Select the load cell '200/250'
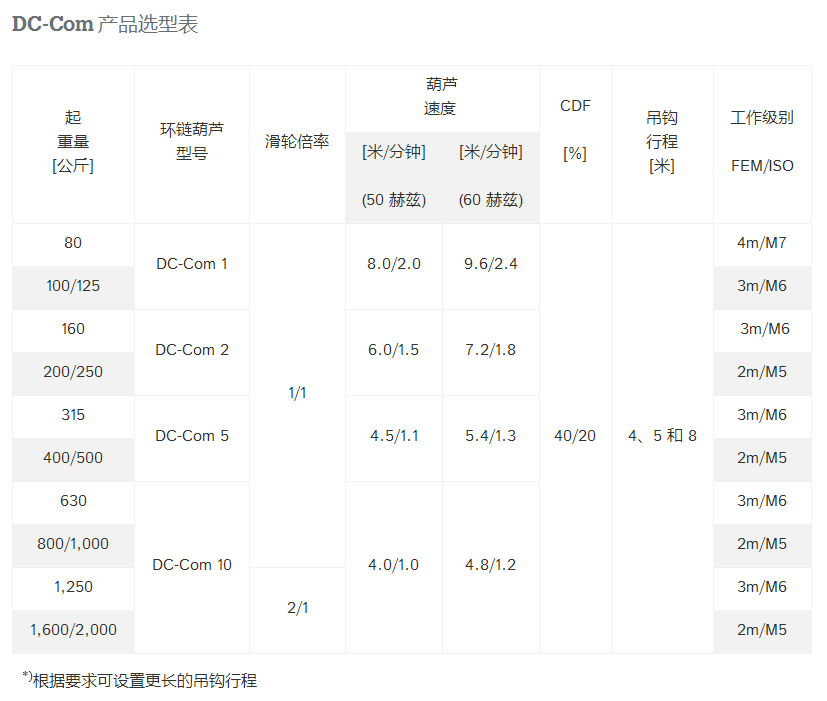827x701 pixels. (x=73, y=372)
